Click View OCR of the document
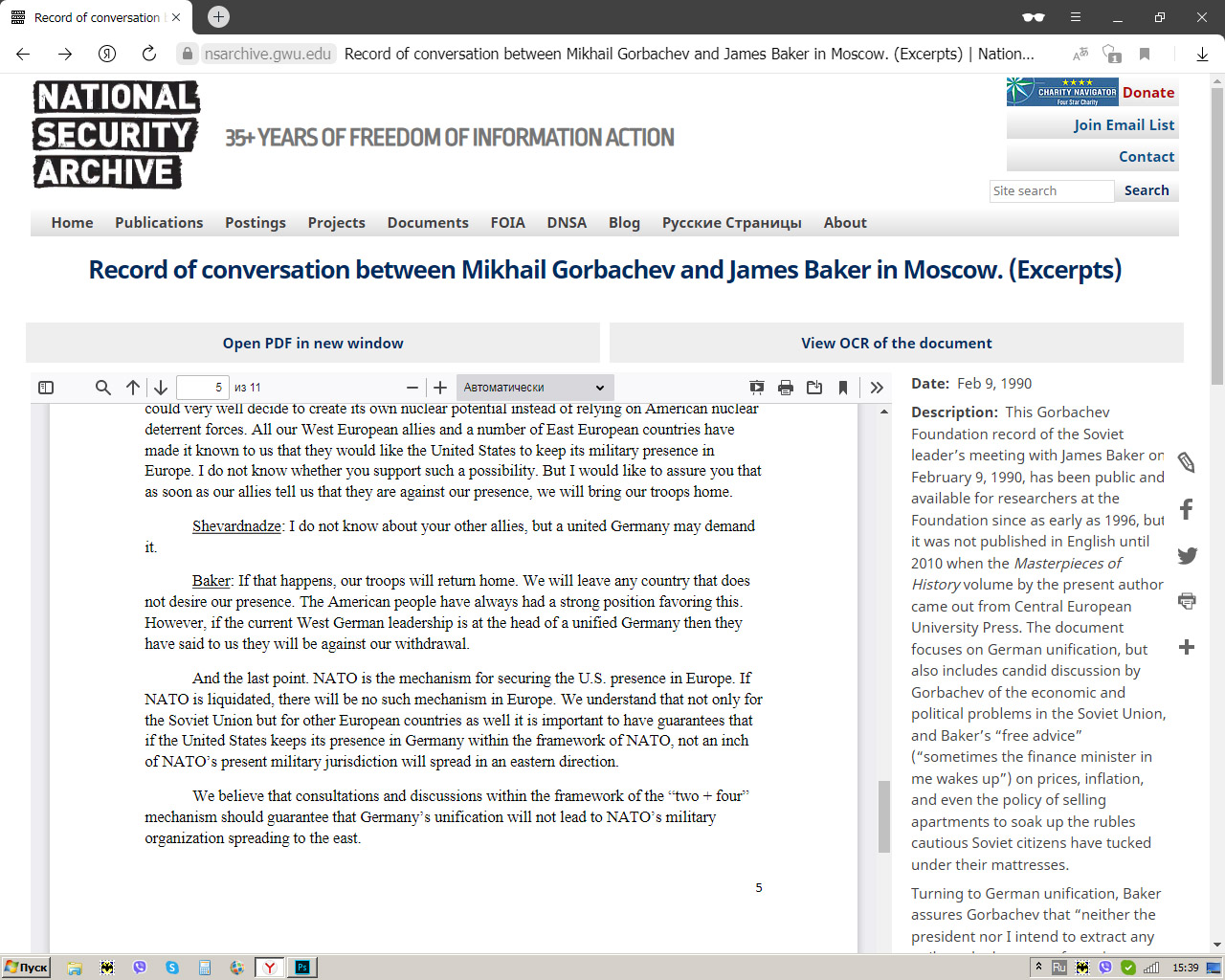The height and width of the screenshot is (980, 1225). (897, 343)
